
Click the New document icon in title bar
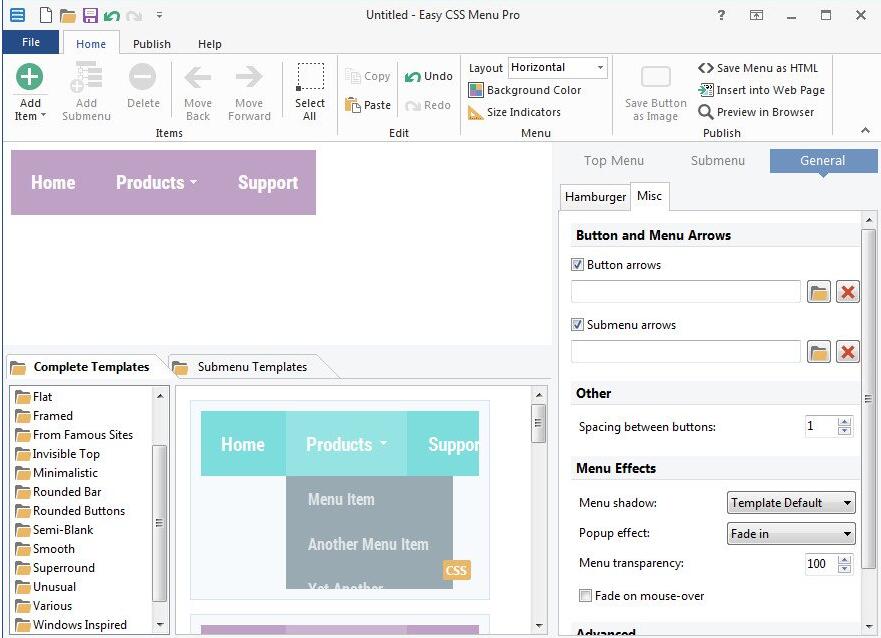click(46, 15)
